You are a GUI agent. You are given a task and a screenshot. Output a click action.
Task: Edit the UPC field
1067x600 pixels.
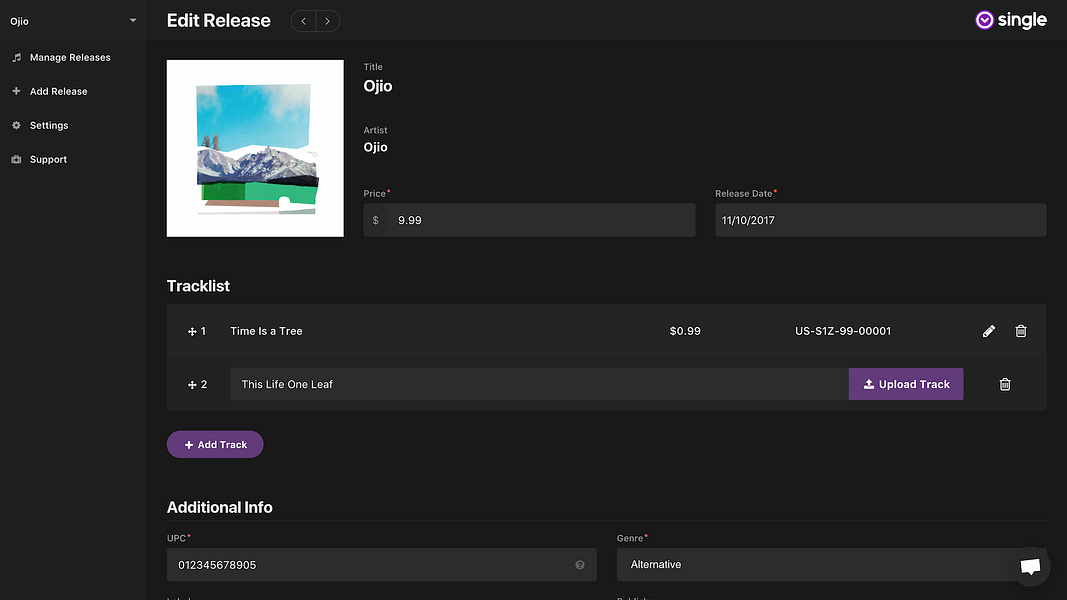[381, 565]
